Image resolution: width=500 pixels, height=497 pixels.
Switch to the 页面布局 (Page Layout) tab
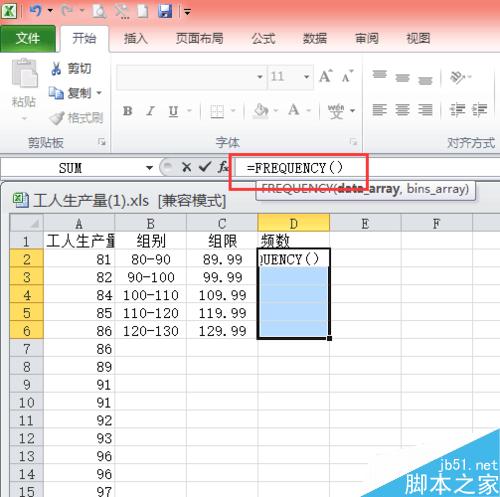[x=199, y=39]
